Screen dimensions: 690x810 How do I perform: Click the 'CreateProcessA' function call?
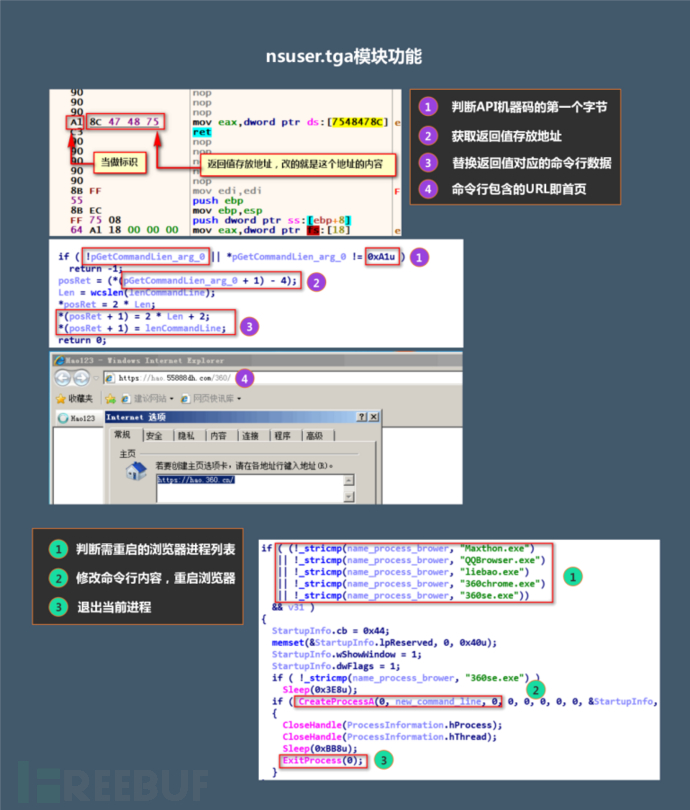point(336,702)
